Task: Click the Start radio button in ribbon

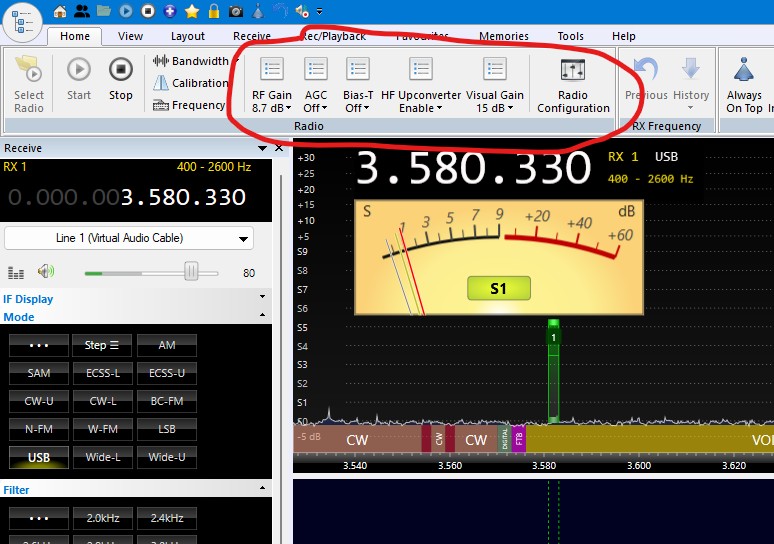Action: pyautogui.click(x=79, y=79)
